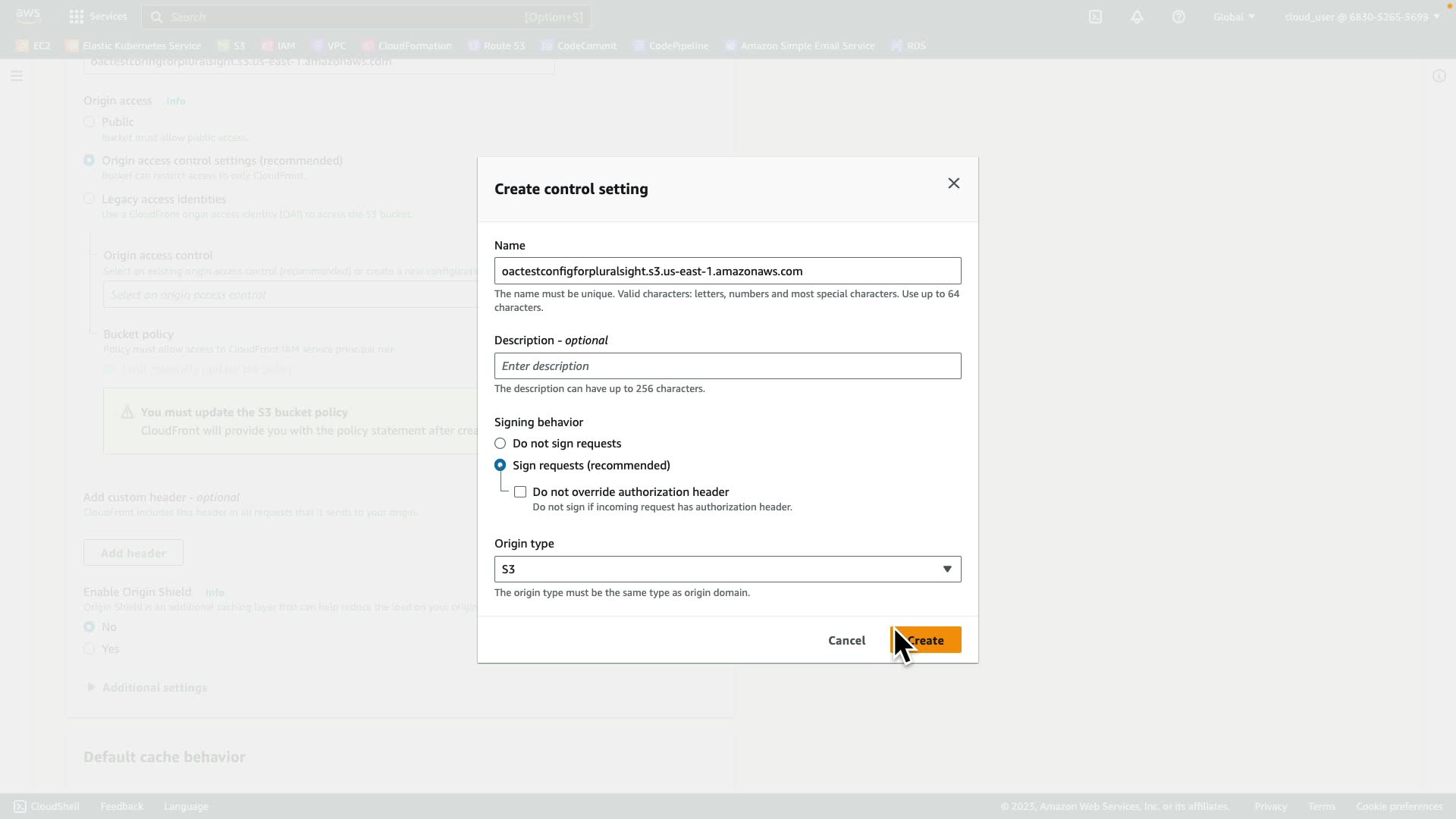The width and height of the screenshot is (1456, 819).
Task: Open the info panel icon at right
Action: pos(1439,76)
